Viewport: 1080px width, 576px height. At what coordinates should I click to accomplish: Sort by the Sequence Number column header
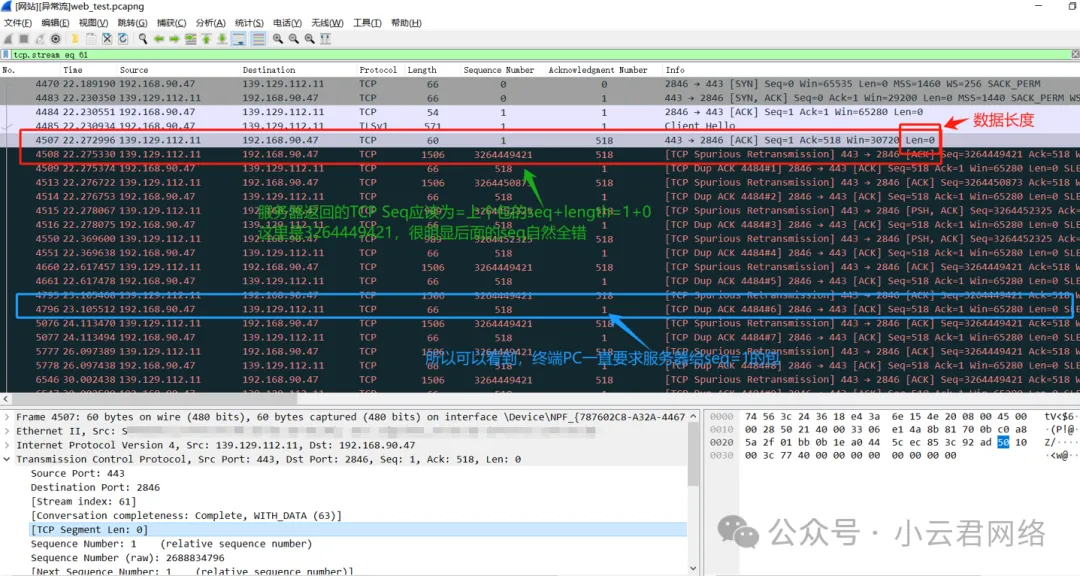coord(498,70)
